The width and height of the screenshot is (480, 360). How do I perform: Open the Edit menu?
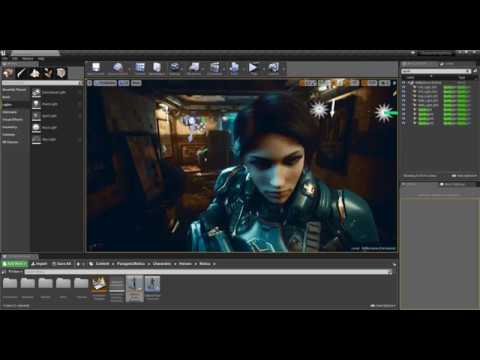(x=15, y=58)
